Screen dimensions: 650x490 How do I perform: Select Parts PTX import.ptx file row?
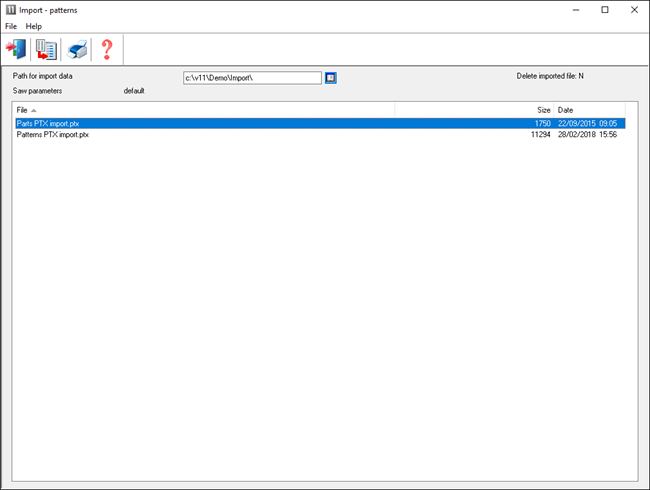48,123
